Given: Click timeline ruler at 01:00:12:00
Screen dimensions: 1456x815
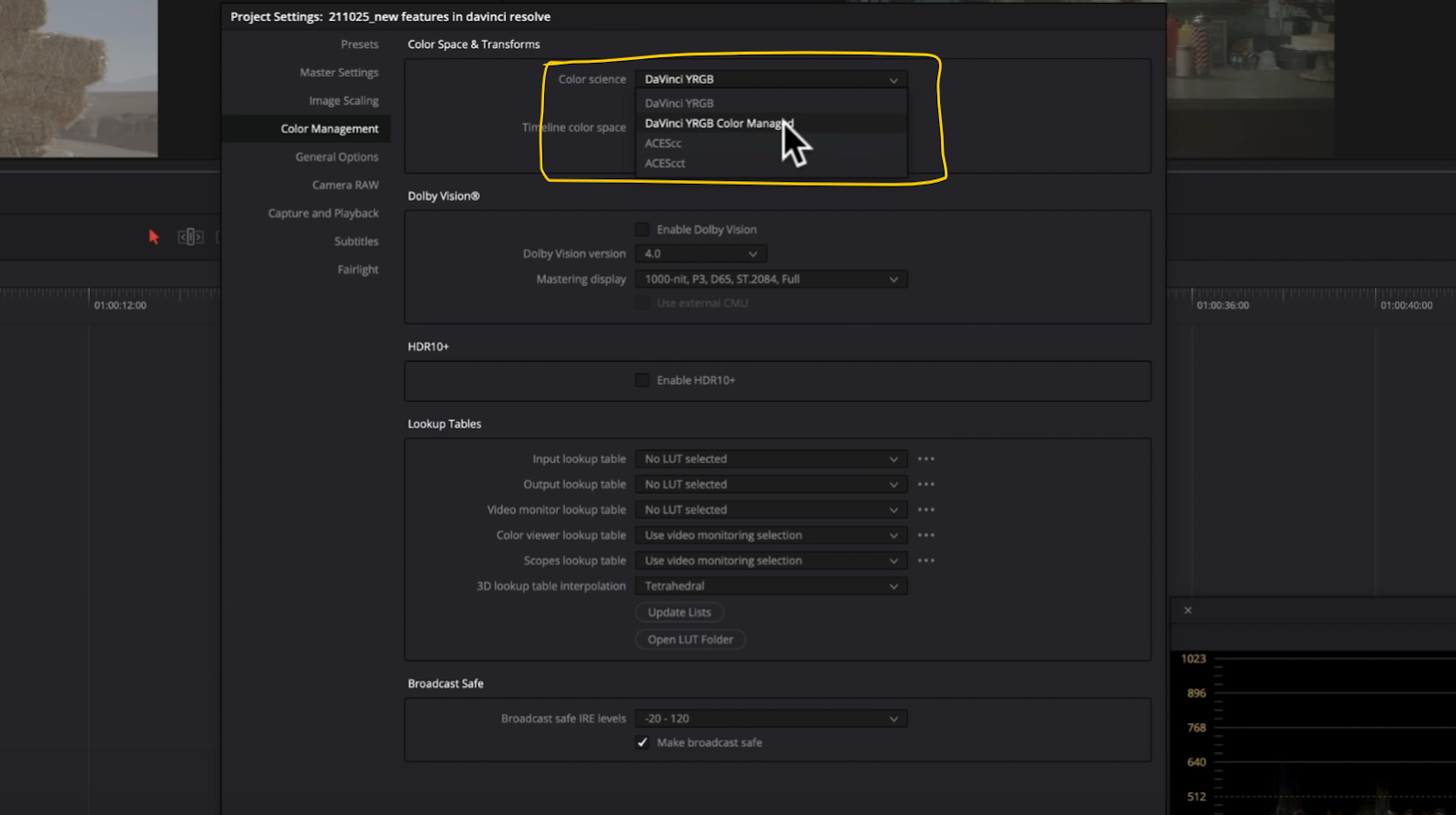Looking at the screenshot, I should coord(120,306).
